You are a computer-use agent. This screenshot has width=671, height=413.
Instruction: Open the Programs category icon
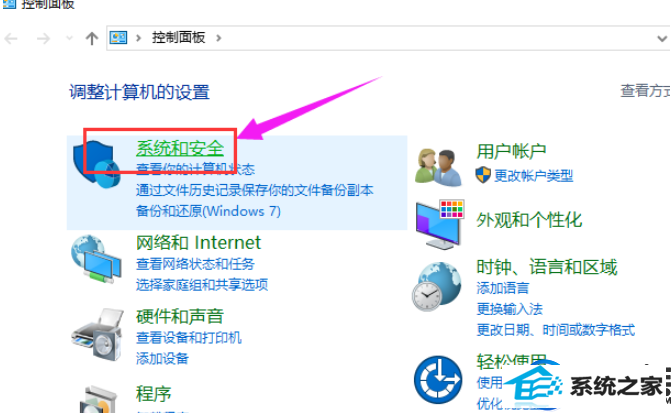(99, 399)
